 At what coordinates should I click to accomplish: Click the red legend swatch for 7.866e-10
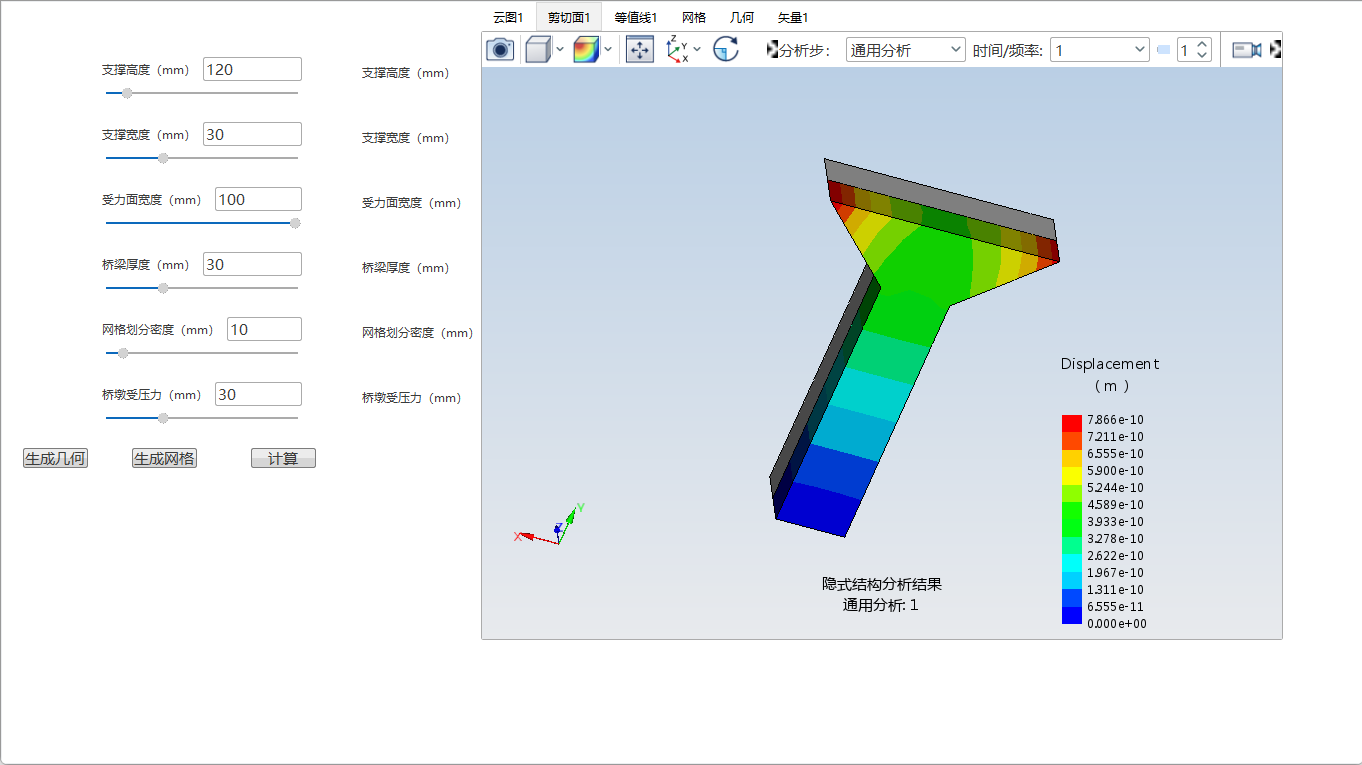[x=1071, y=423]
